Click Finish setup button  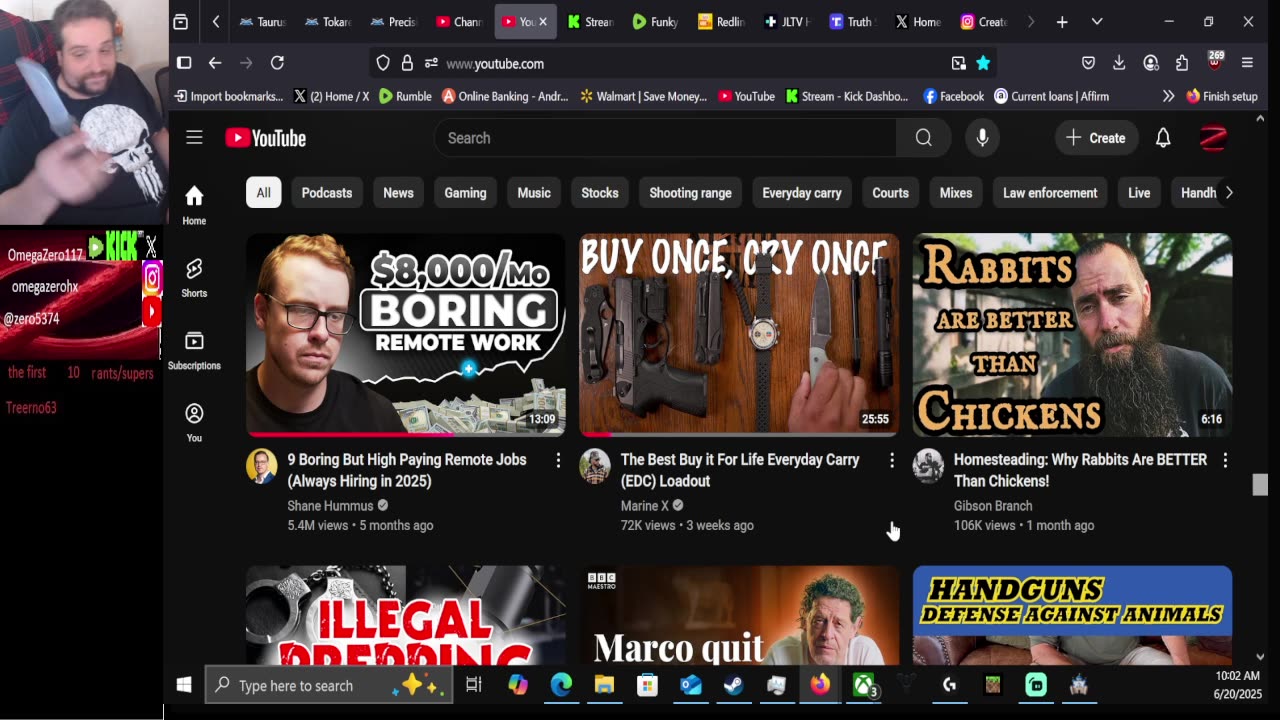click(x=1221, y=96)
